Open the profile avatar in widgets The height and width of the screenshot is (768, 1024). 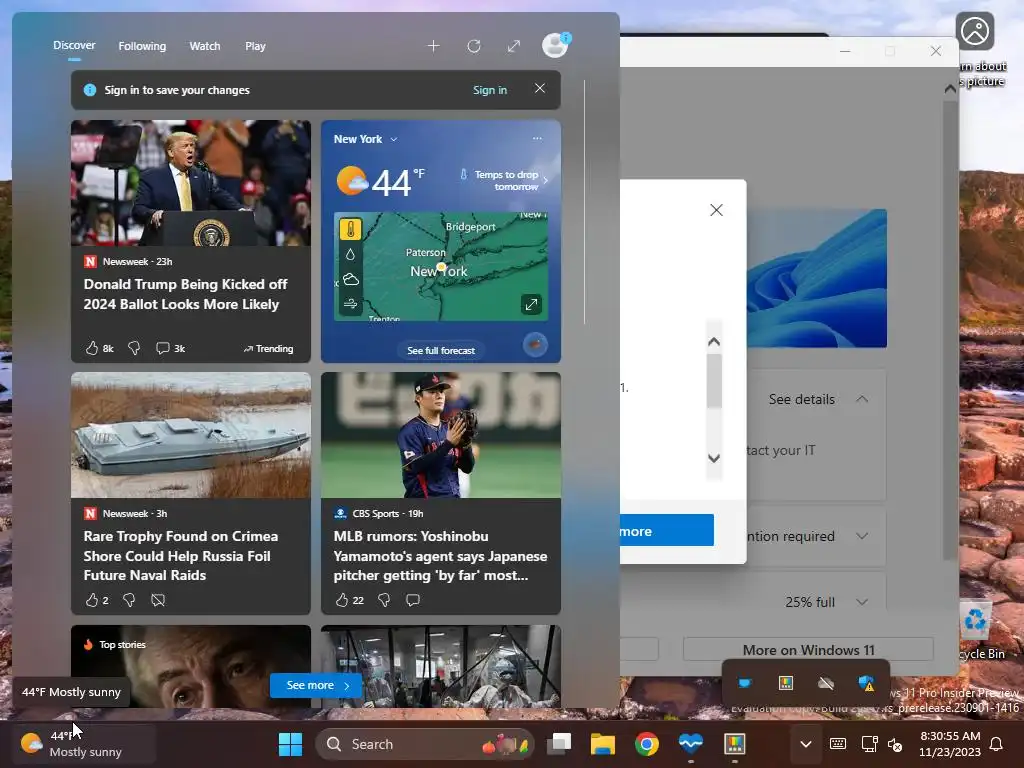[x=556, y=46]
